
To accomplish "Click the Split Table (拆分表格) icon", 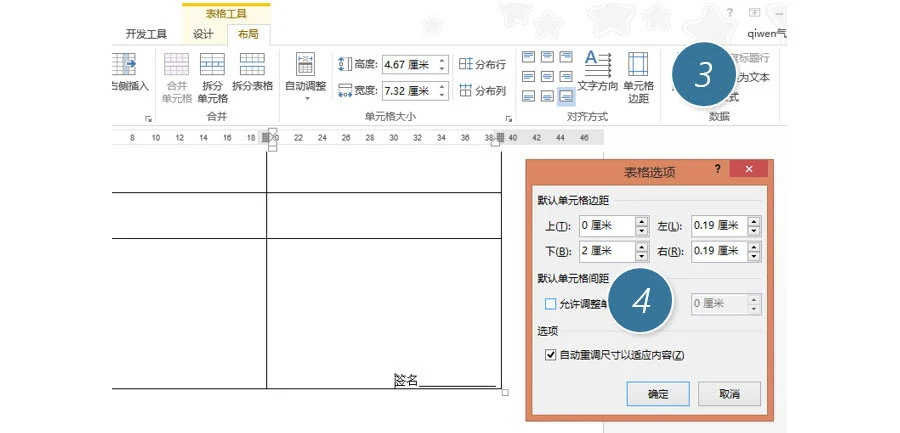I will coord(252,65).
